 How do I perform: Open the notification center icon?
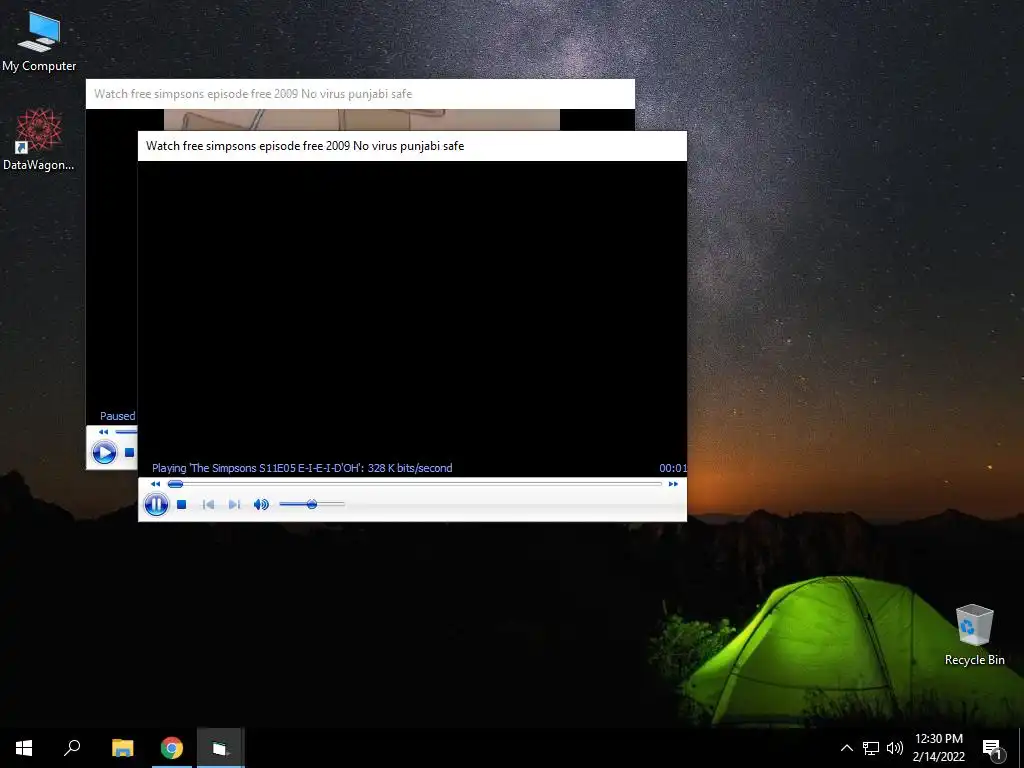coord(992,748)
